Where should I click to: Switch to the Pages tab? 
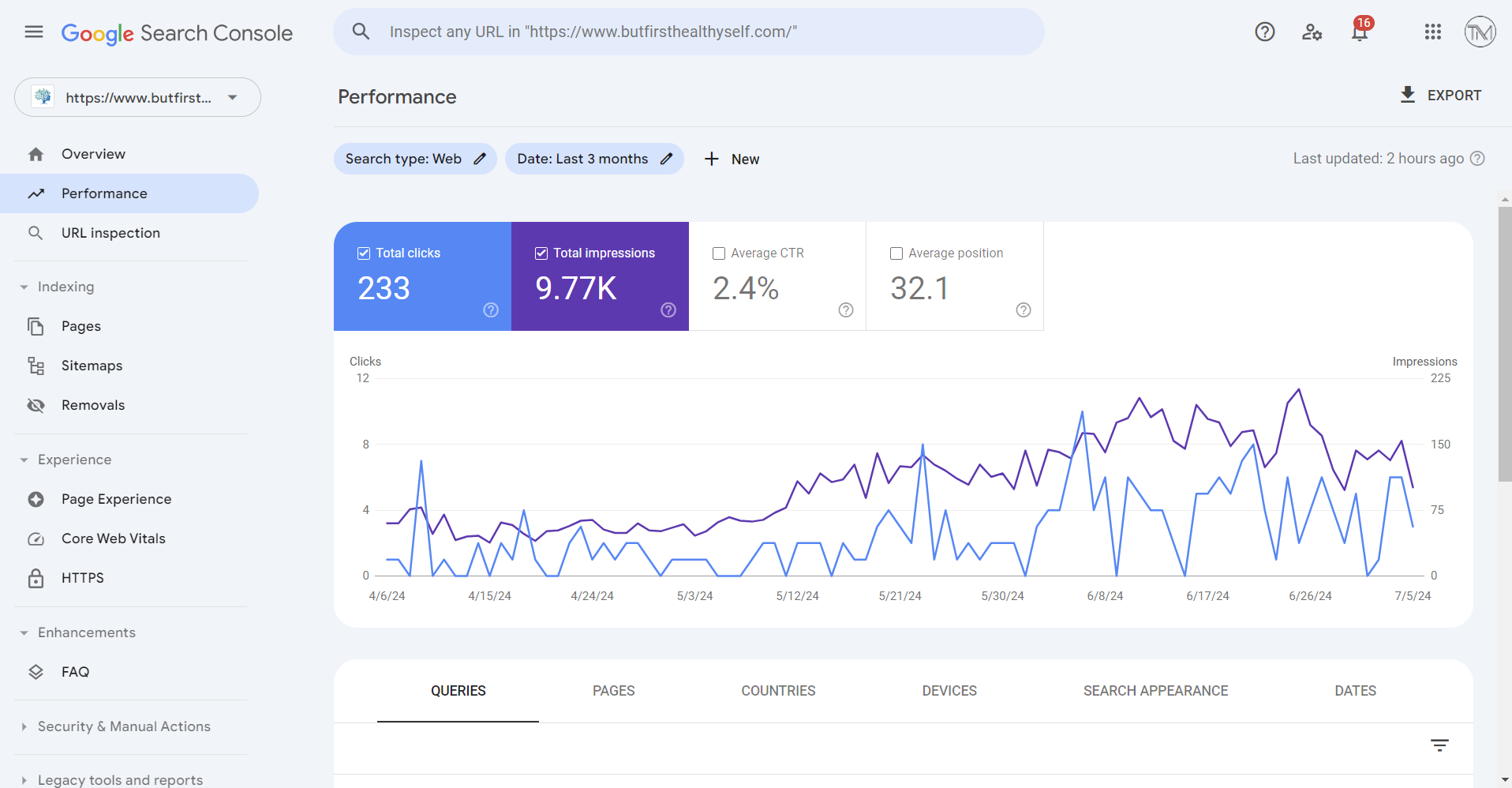[x=614, y=691]
